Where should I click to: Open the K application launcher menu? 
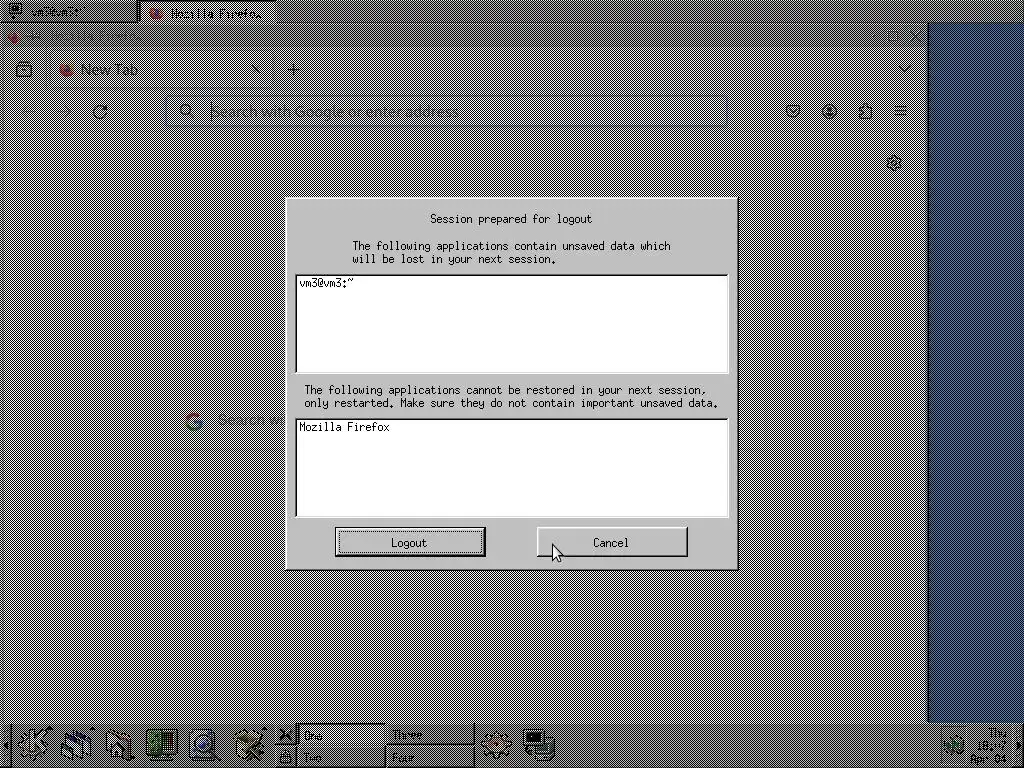(35, 744)
